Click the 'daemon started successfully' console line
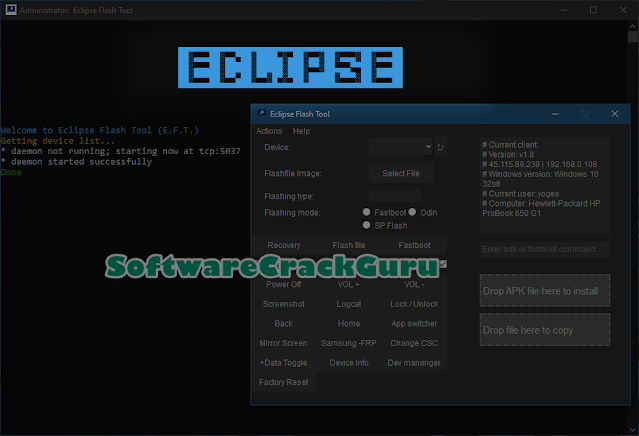The width and height of the screenshot is (639, 436). coord(76,162)
